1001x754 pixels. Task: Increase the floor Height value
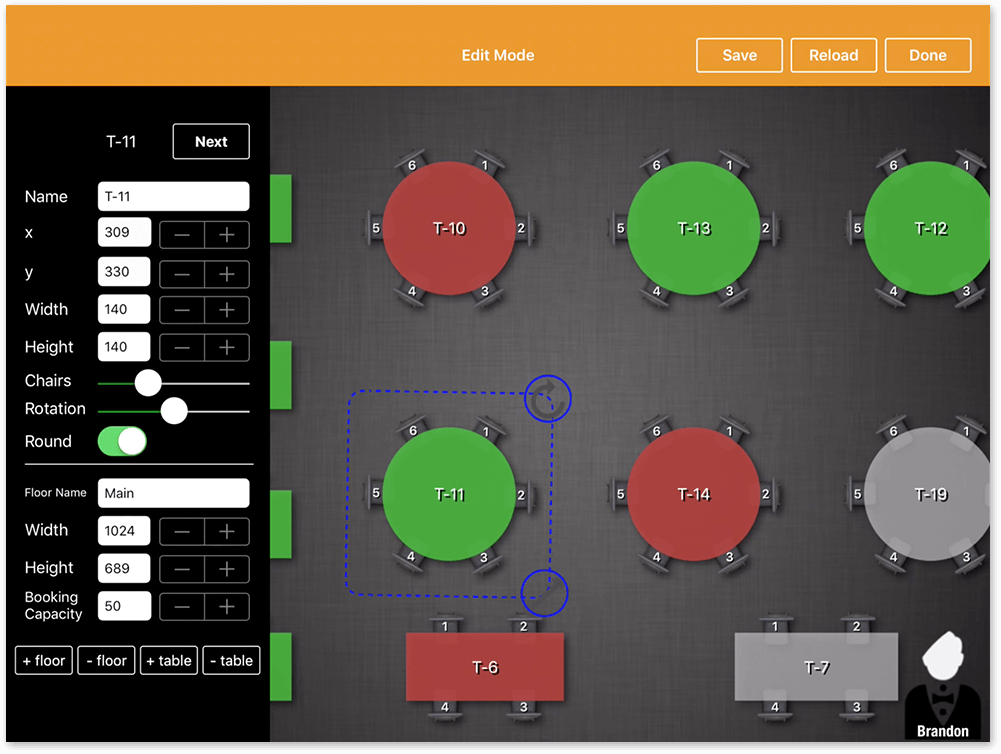(227, 569)
